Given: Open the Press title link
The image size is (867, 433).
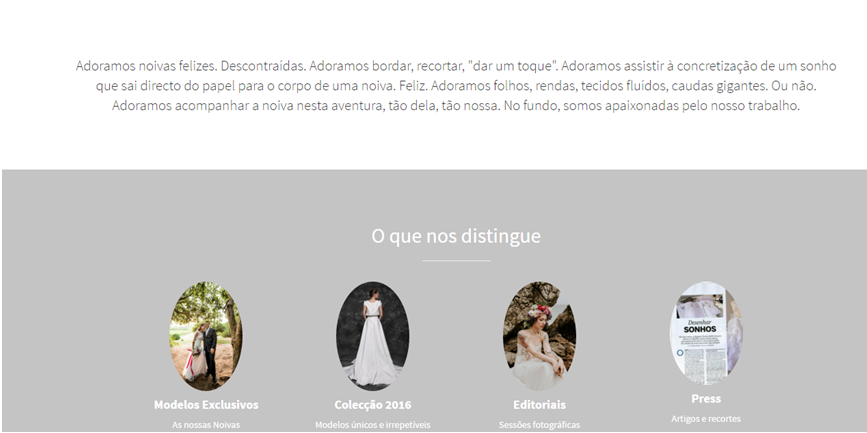Looking at the screenshot, I should point(706,399).
